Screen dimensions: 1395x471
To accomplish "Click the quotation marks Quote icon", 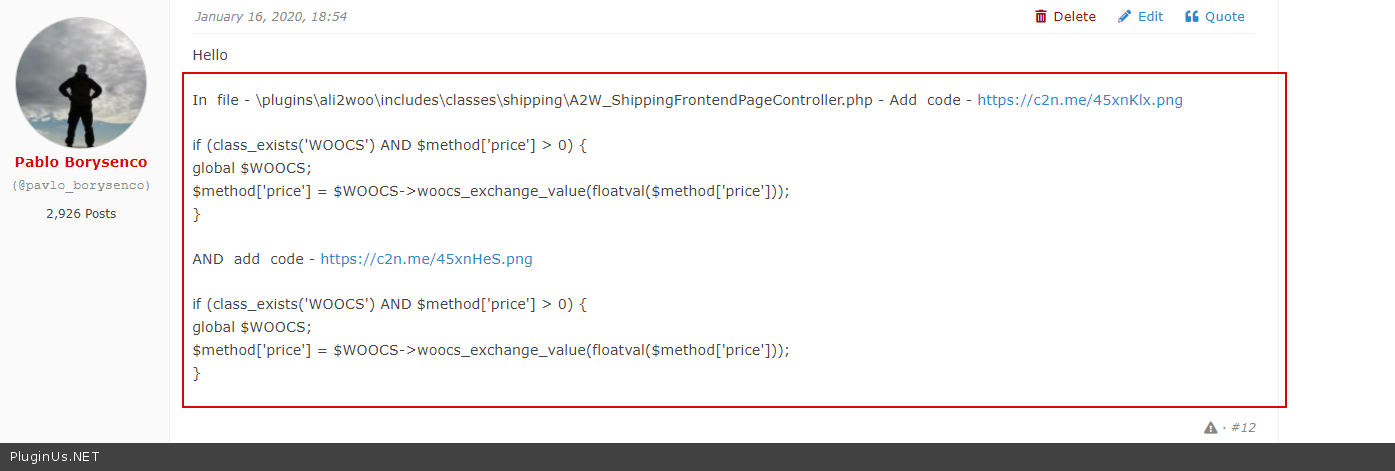I will click(1192, 16).
